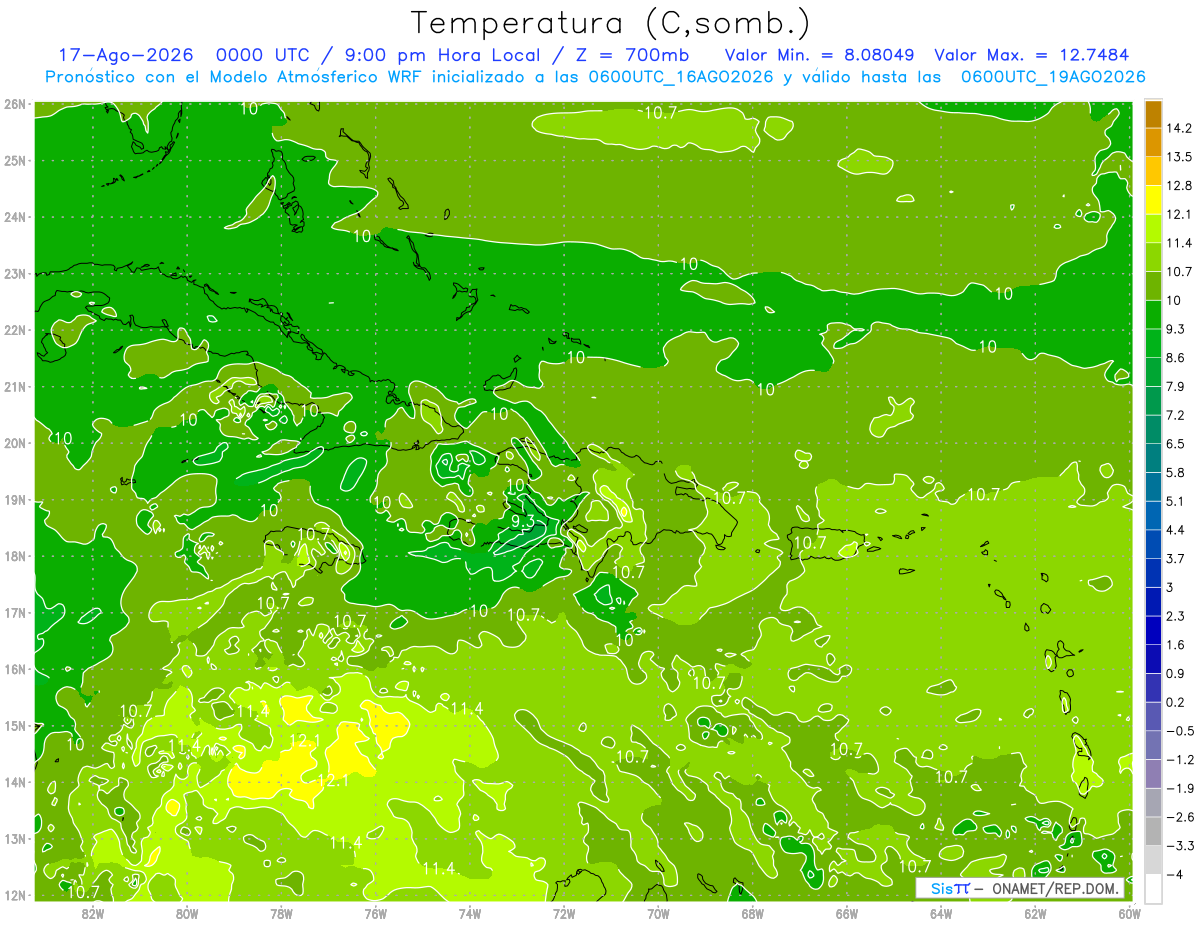1200x927 pixels.
Task: Click the '78W' longitude axis label
Action: 281,913
